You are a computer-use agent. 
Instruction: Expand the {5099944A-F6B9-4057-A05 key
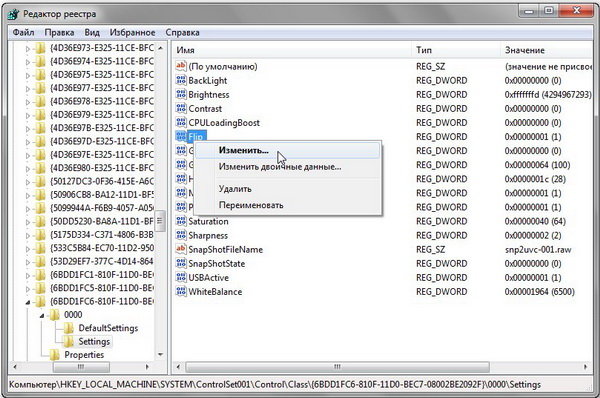click(28, 209)
